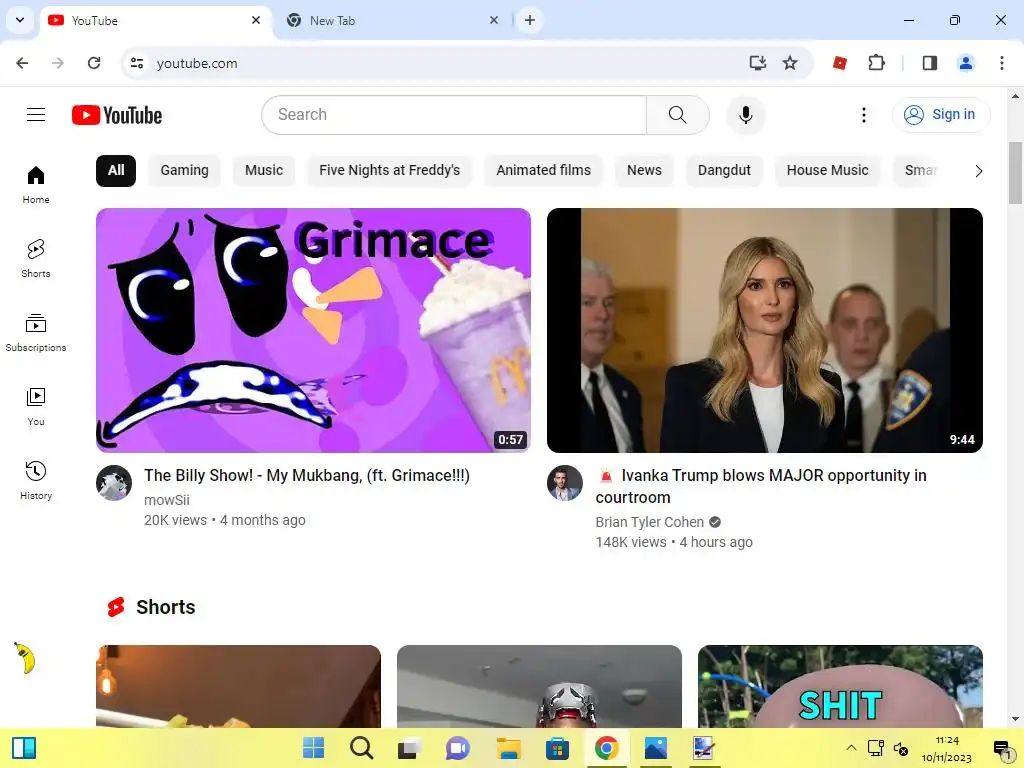Viewport: 1024px width, 768px height.
Task: Select Five Nights at Freddy's chip
Action: click(389, 170)
